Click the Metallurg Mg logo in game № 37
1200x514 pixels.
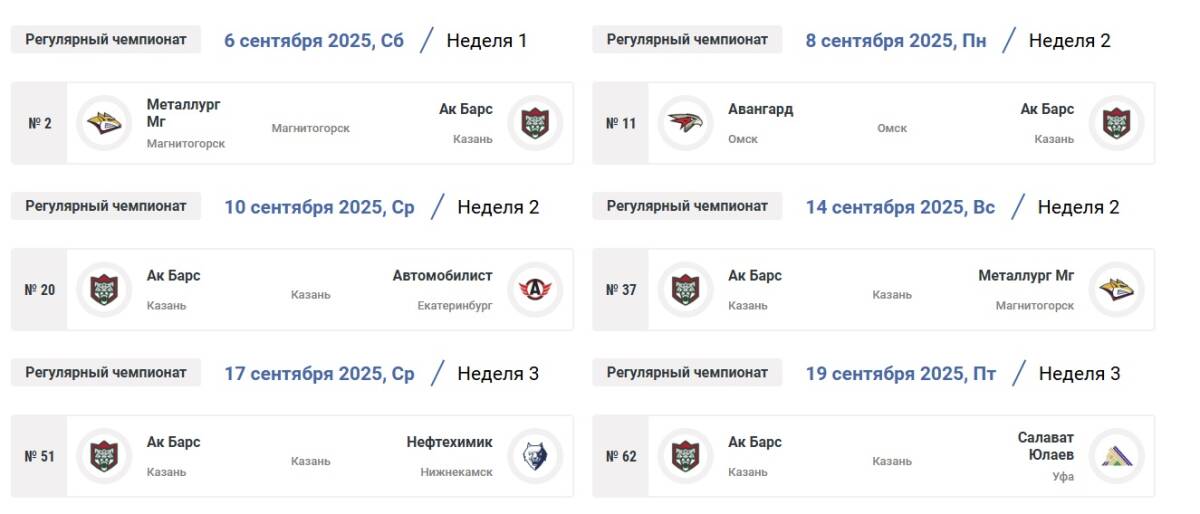[1116, 290]
